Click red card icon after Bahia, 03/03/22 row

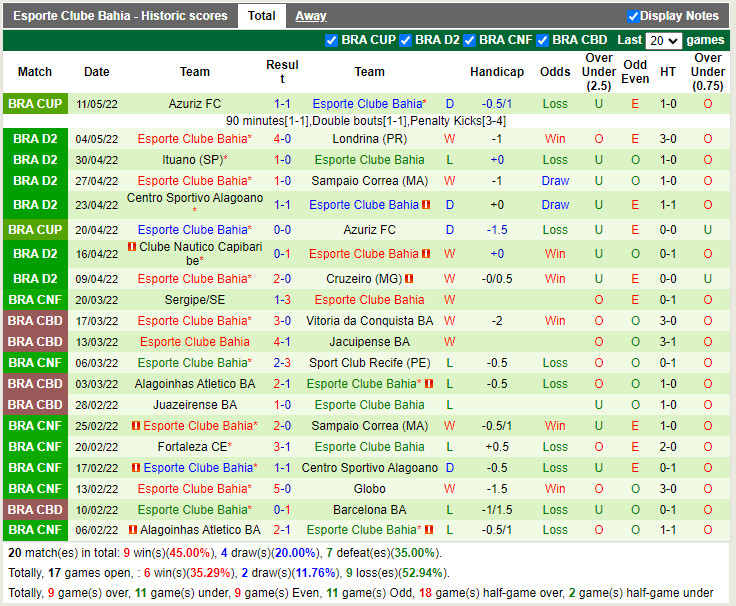(x=428, y=384)
